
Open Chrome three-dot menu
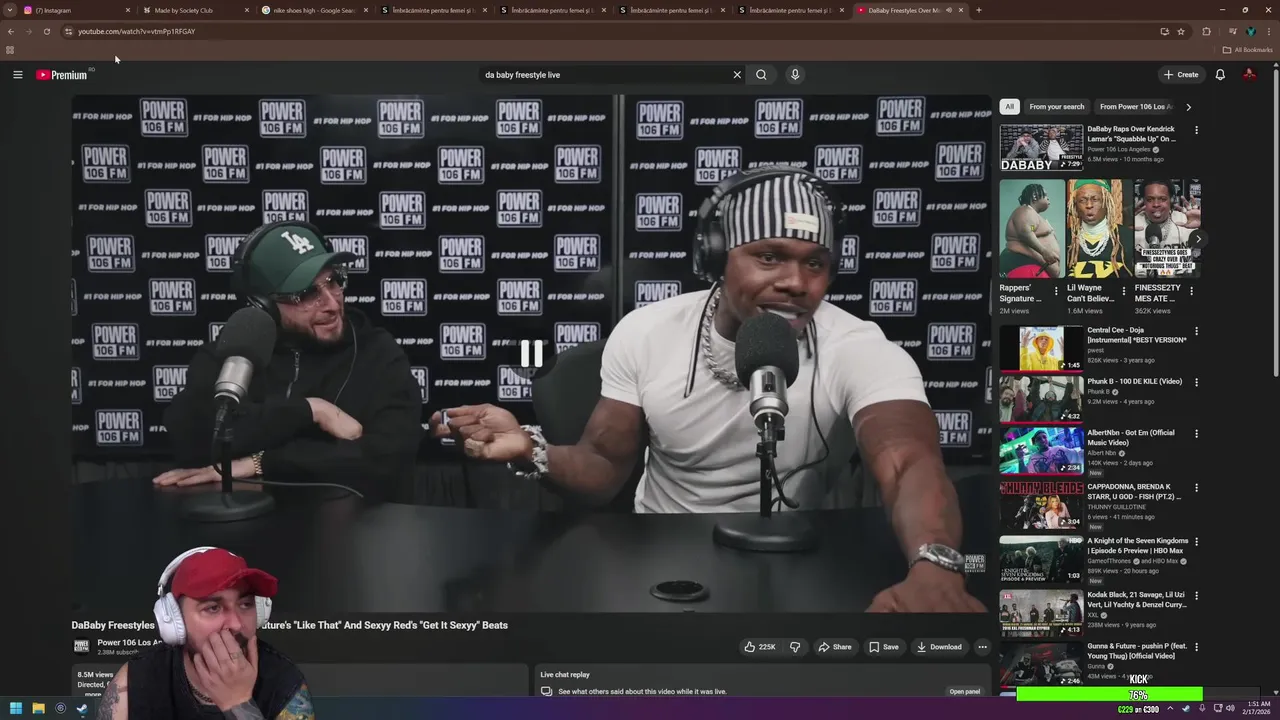pos(1269,31)
